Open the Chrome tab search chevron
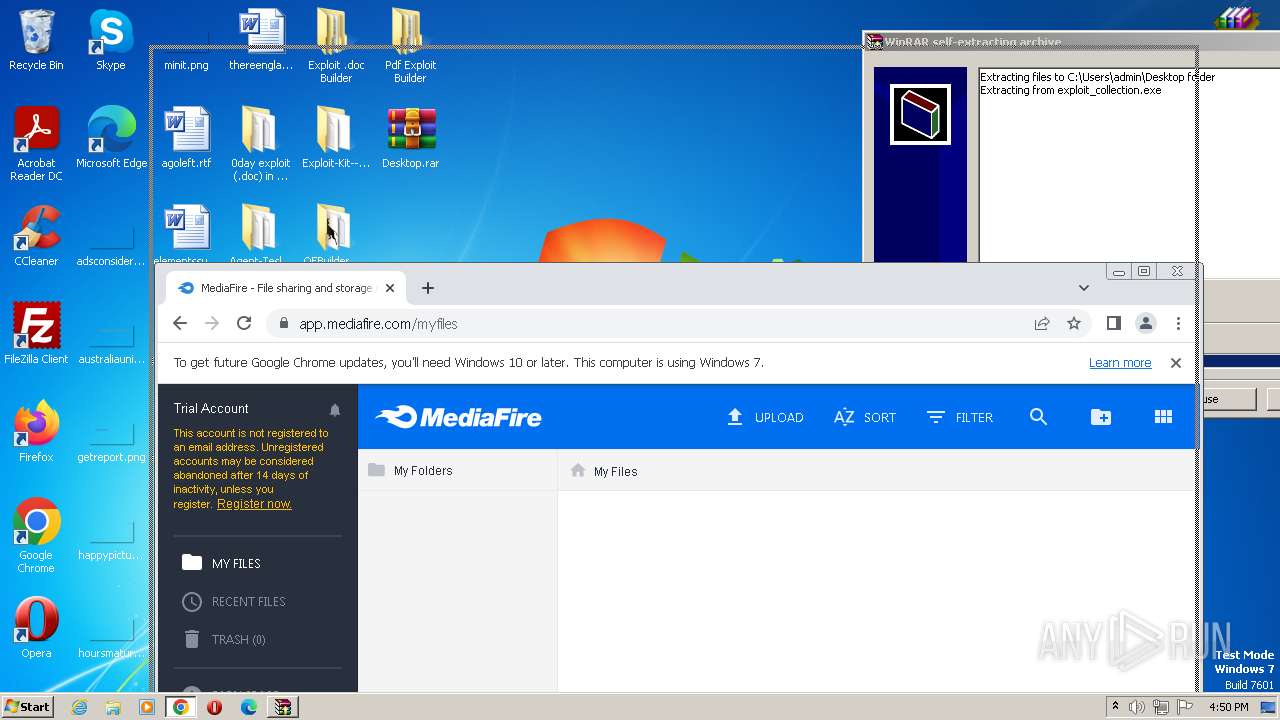 click(1083, 288)
